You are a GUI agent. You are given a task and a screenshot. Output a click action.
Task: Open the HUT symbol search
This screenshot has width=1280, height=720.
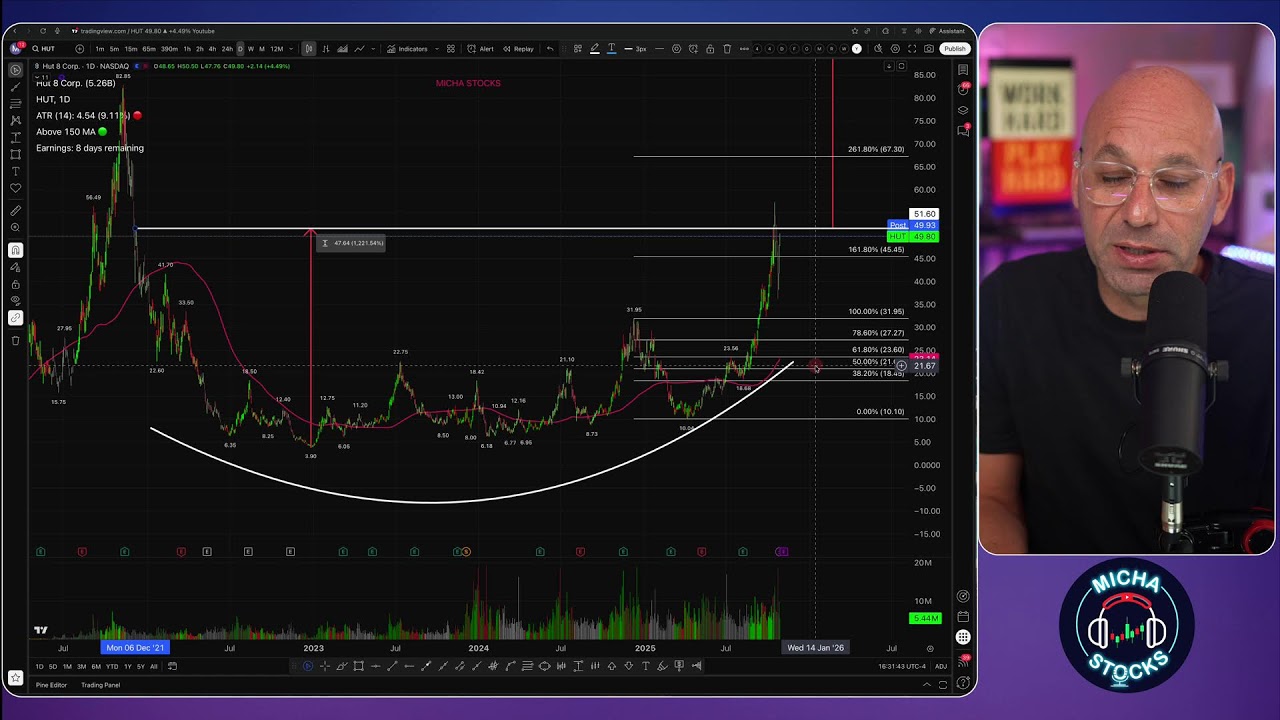point(46,49)
